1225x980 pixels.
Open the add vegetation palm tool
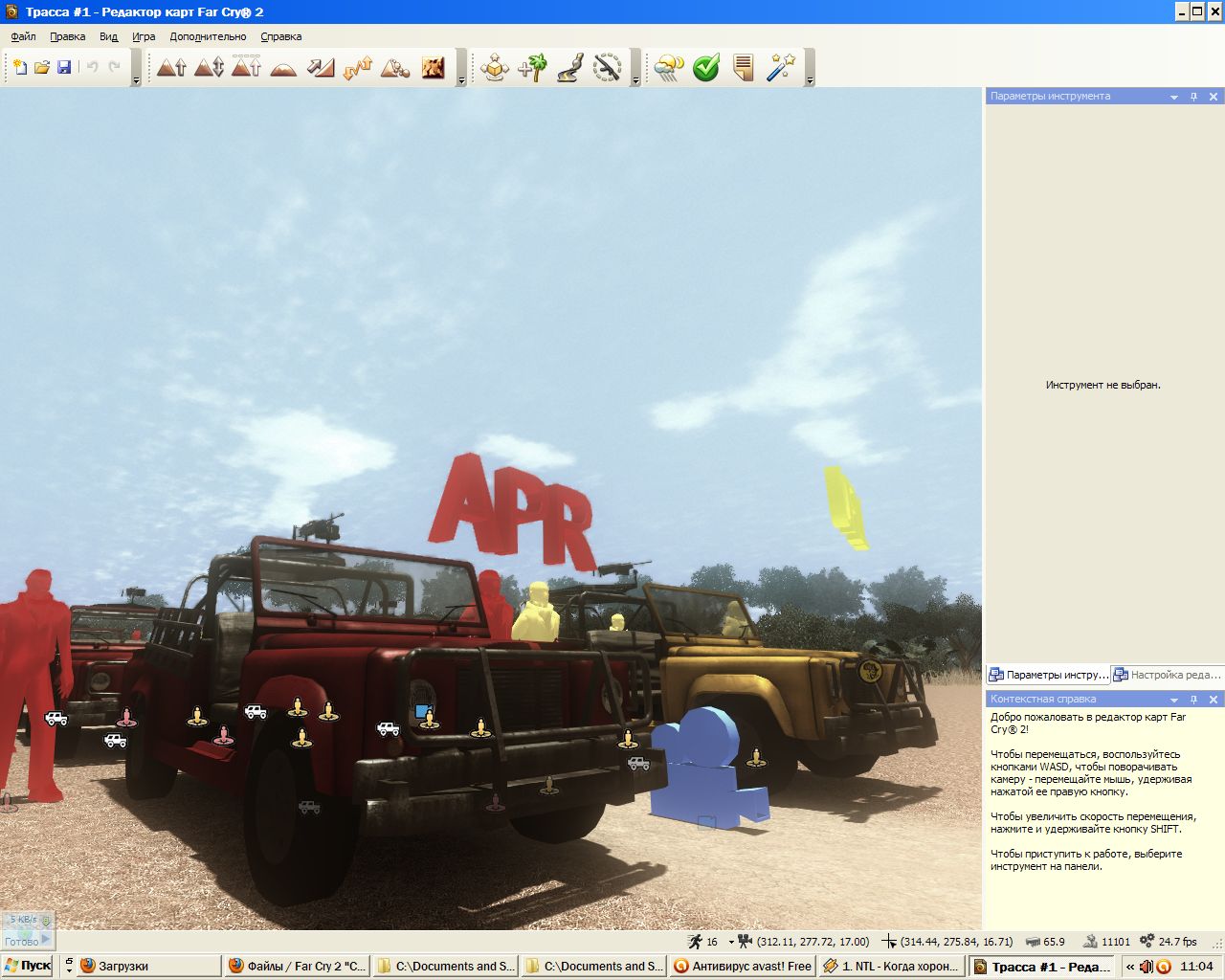tap(532, 67)
